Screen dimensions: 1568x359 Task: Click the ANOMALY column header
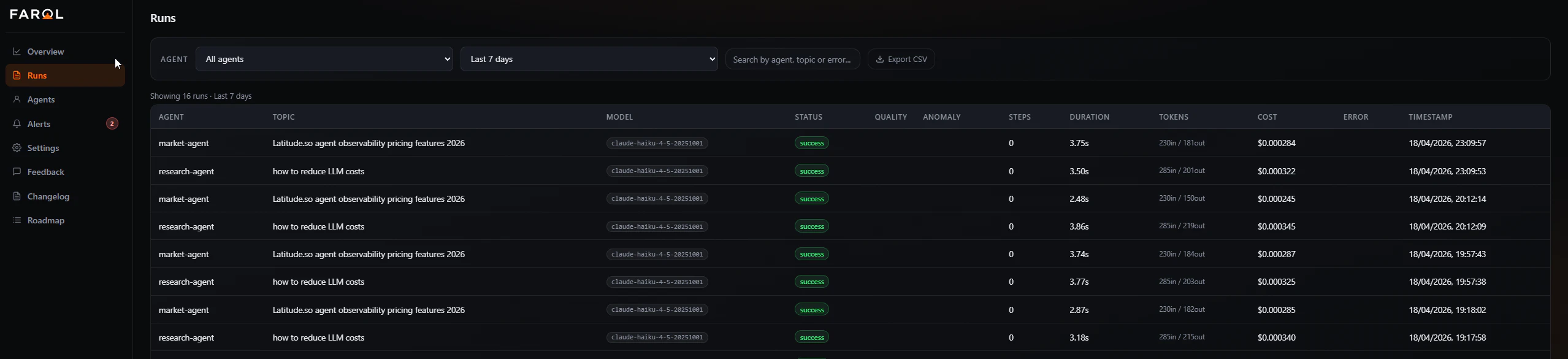(x=941, y=117)
